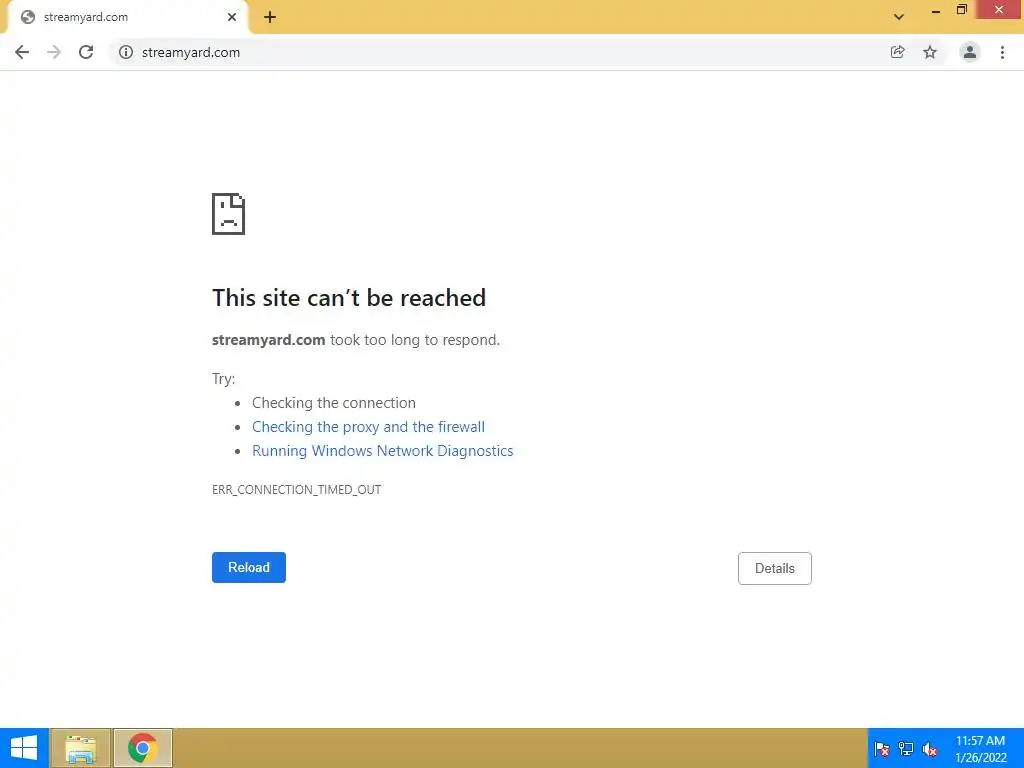1024x768 pixels.
Task: Bookmark this tab with the star icon
Action: pos(930,52)
